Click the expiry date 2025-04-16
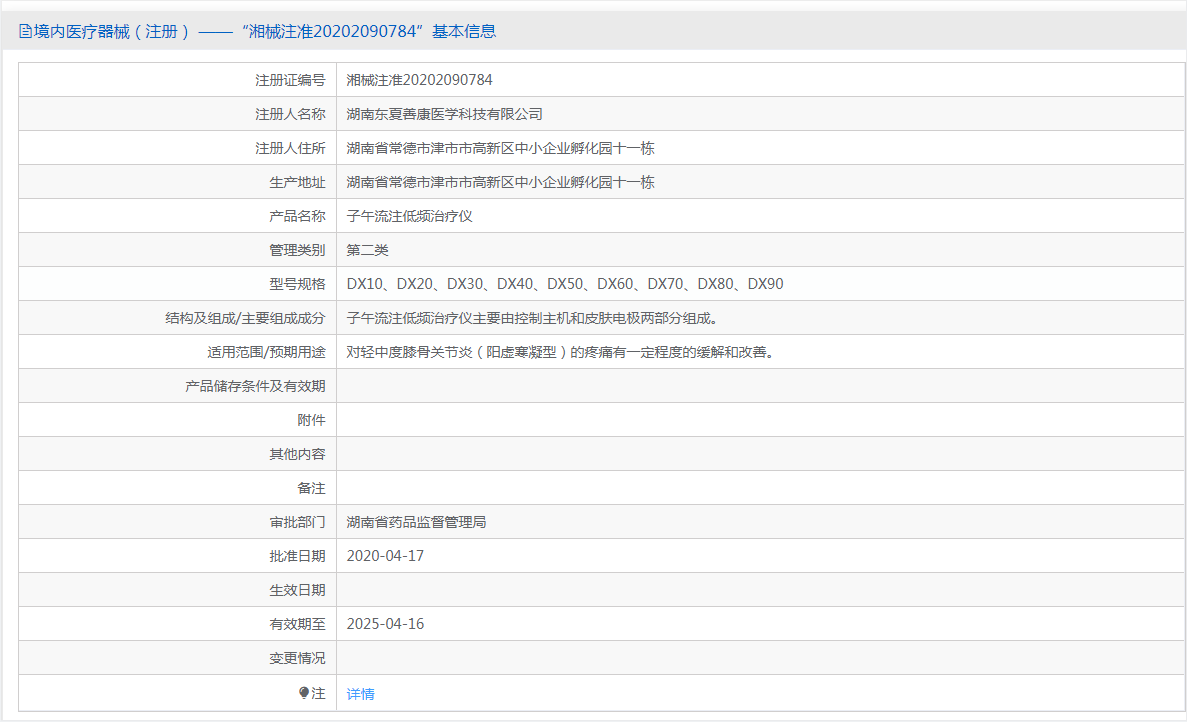This screenshot has width=1187, height=722. click(385, 624)
